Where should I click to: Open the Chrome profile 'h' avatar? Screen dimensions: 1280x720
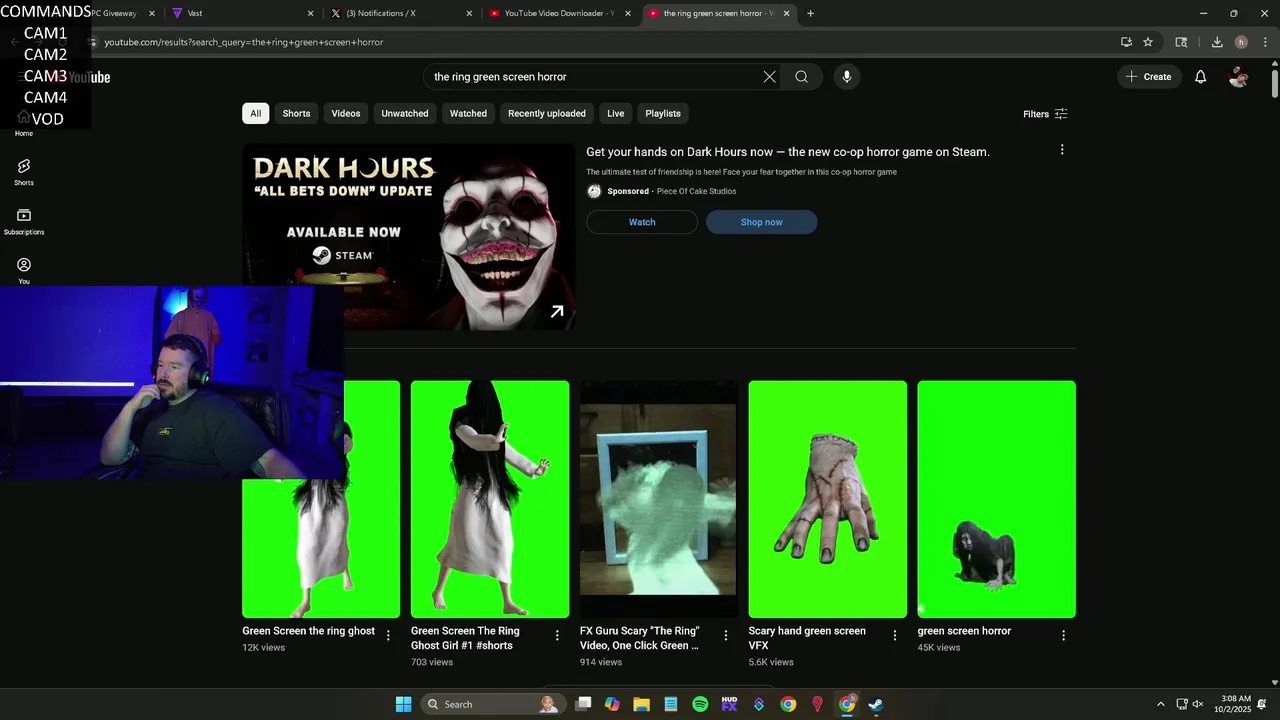pyautogui.click(x=1241, y=42)
